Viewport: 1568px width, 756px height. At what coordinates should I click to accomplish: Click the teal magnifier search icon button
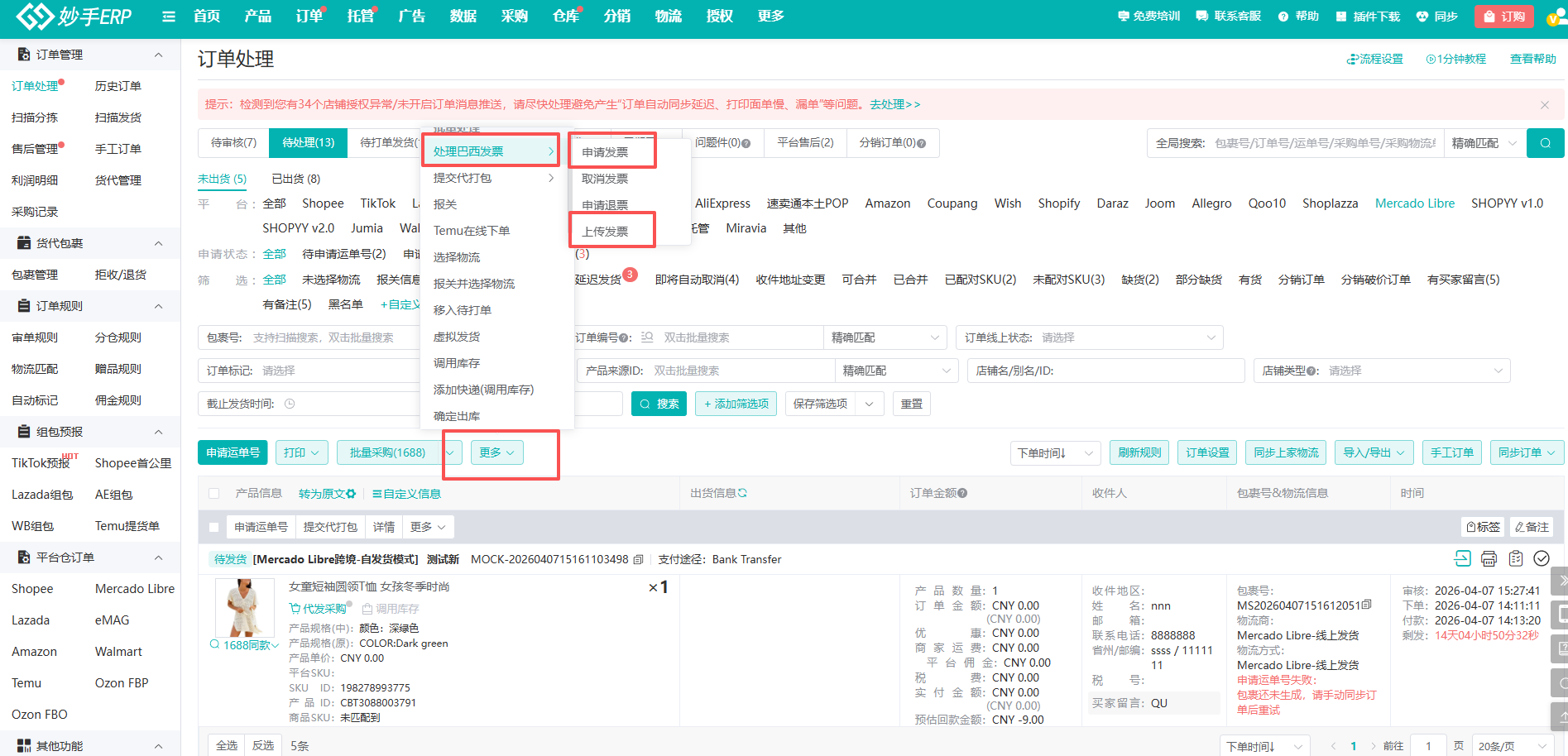pyautogui.click(x=1545, y=143)
